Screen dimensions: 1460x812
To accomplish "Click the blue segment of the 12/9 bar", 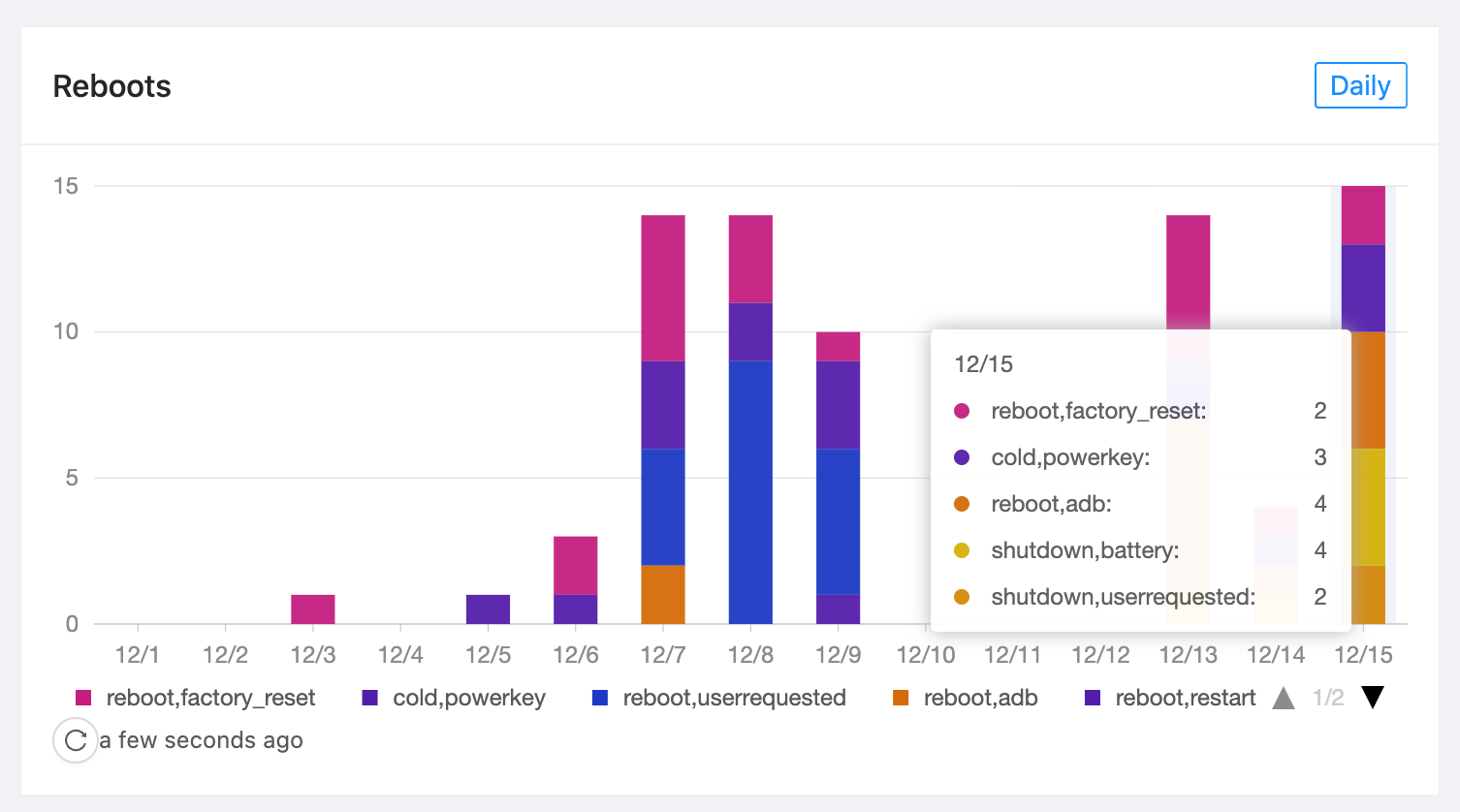I will tap(838, 521).
